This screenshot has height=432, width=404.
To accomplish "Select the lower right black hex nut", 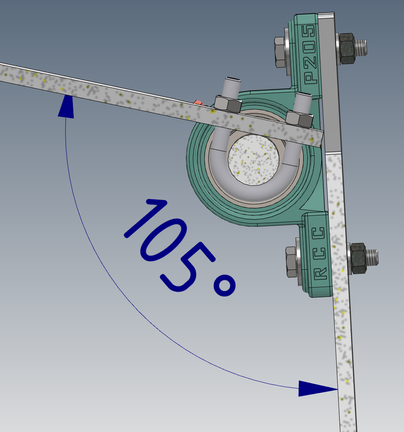I will tap(358, 258).
